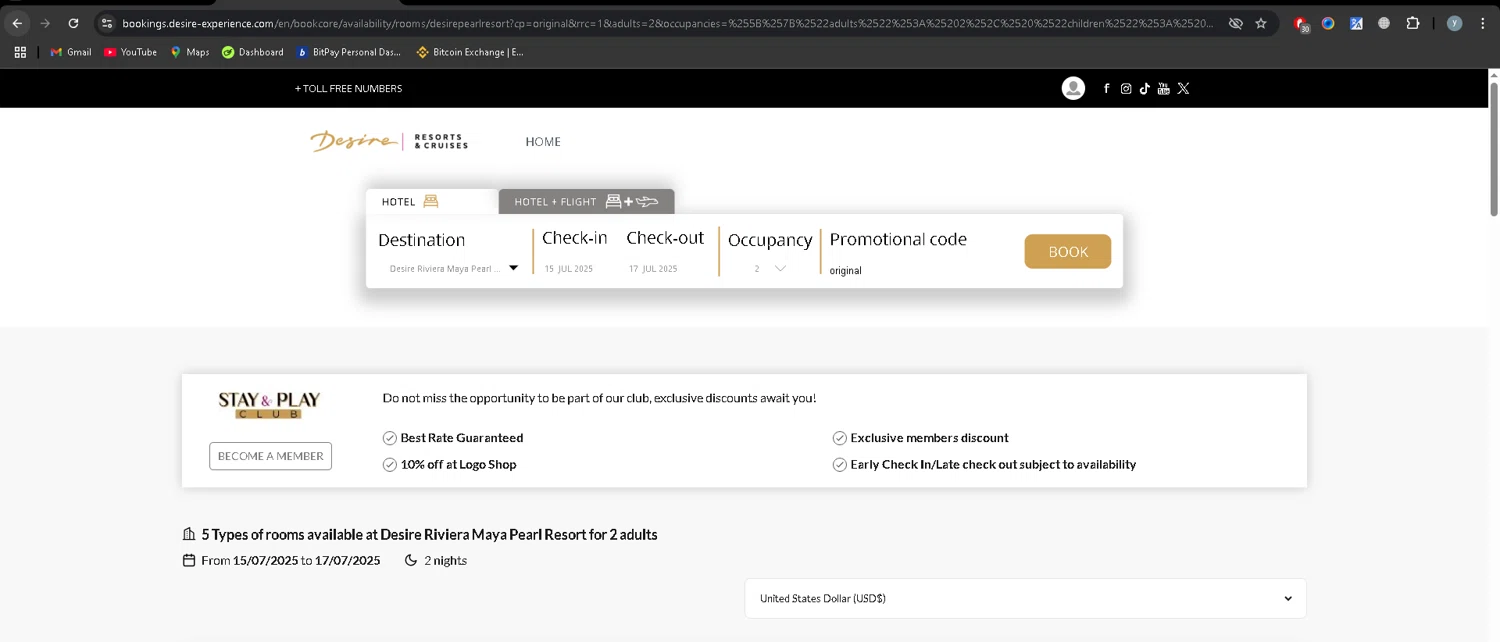Open the YouTube bookmark

point(131,52)
